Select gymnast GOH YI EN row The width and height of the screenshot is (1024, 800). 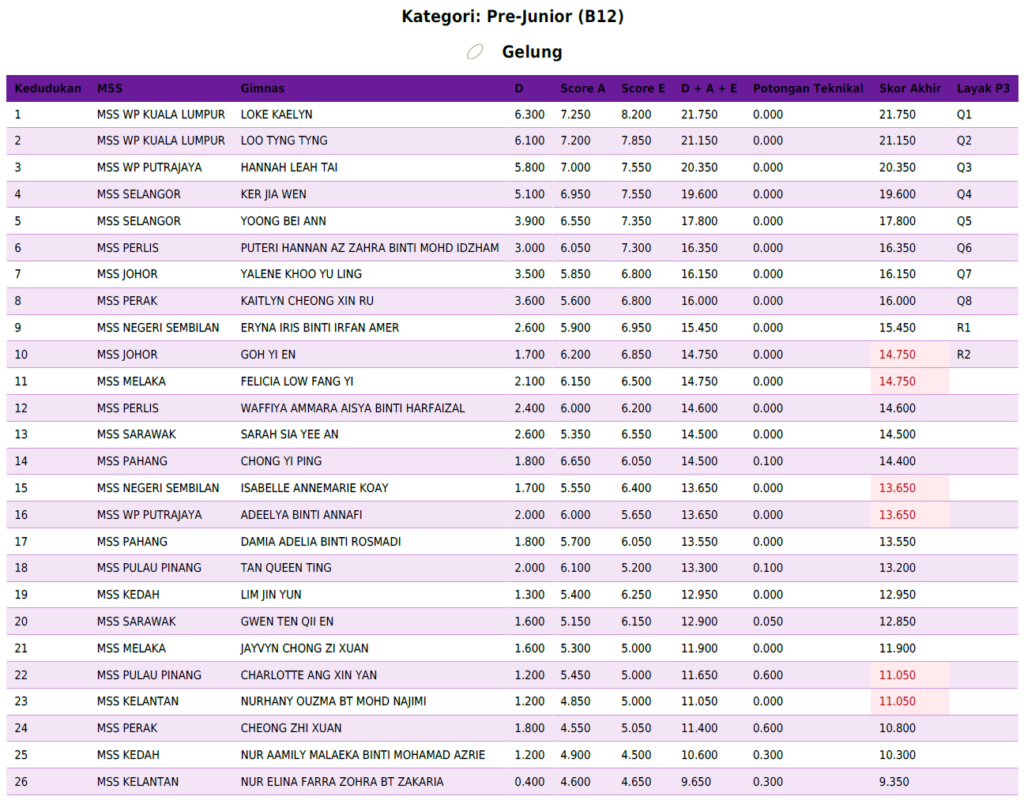(x=268, y=355)
